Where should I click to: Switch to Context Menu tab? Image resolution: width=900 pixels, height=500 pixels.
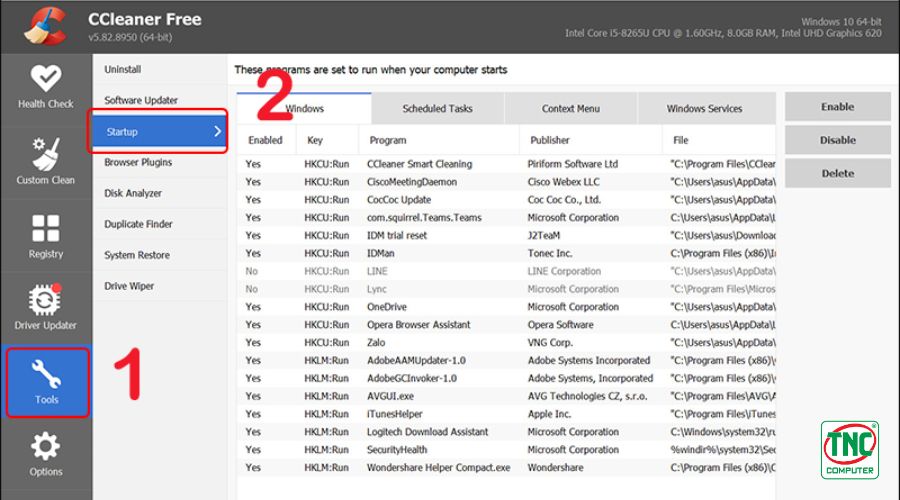click(x=571, y=108)
